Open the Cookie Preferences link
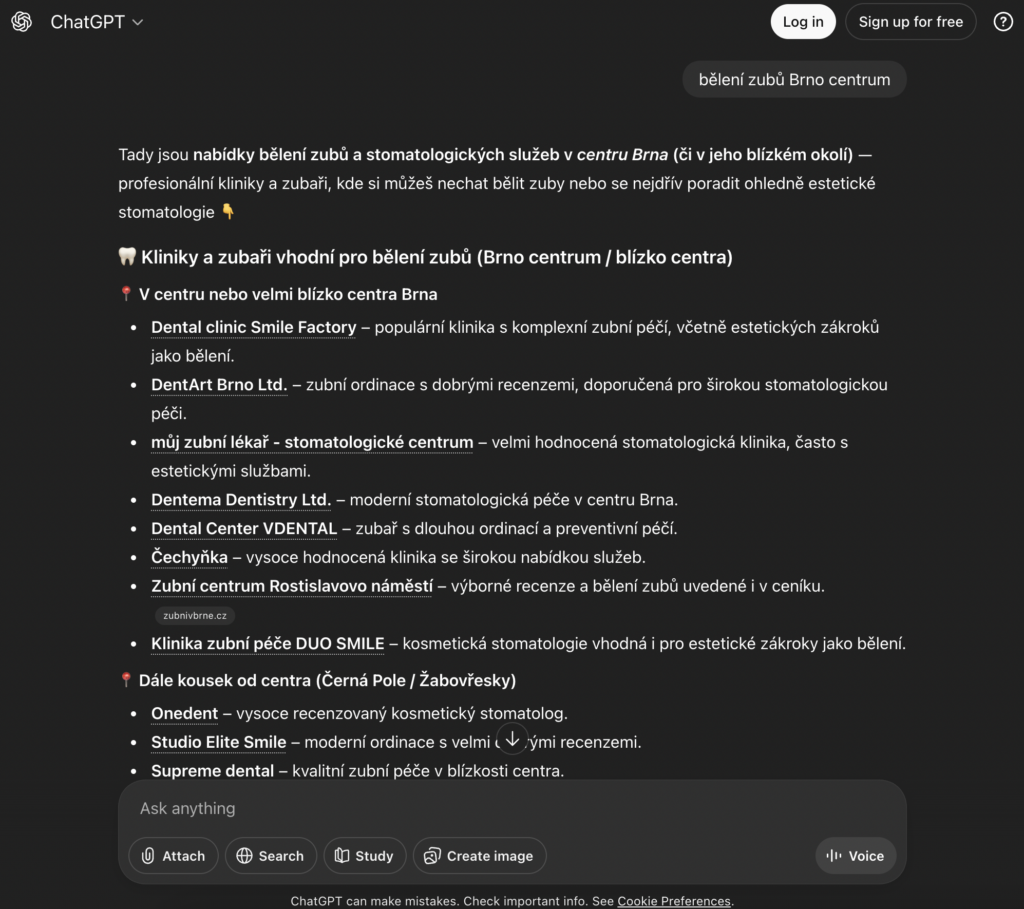The width and height of the screenshot is (1024, 909). [x=674, y=901]
